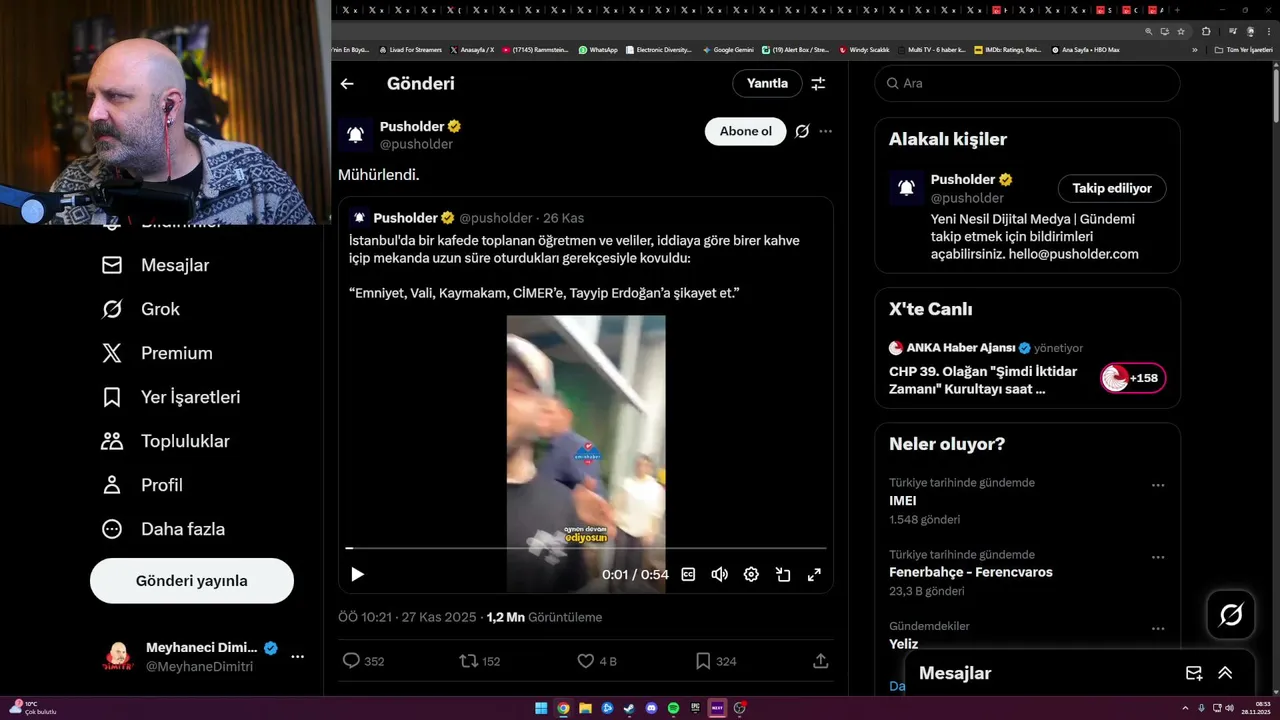The image size is (1280, 720).
Task: Open more options for Fenerbahçe - Ferencvaros trend
Action: tap(1158, 557)
